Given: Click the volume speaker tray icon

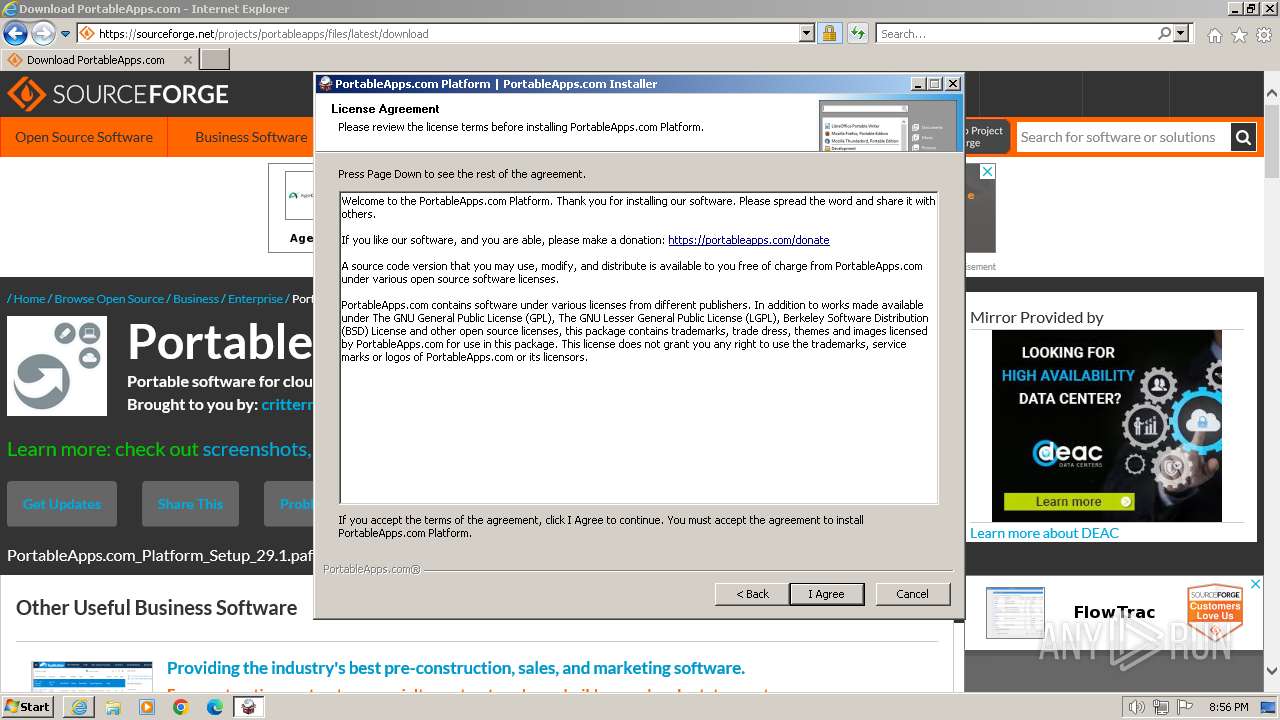Looking at the screenshot, I should click(1137, 707).
